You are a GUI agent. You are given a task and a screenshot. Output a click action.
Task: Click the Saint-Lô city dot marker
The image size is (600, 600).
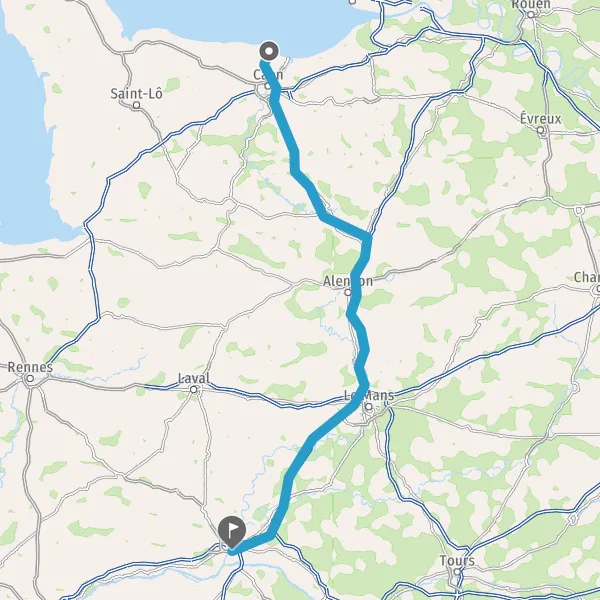pyautogui.click(x=137, y=105)
